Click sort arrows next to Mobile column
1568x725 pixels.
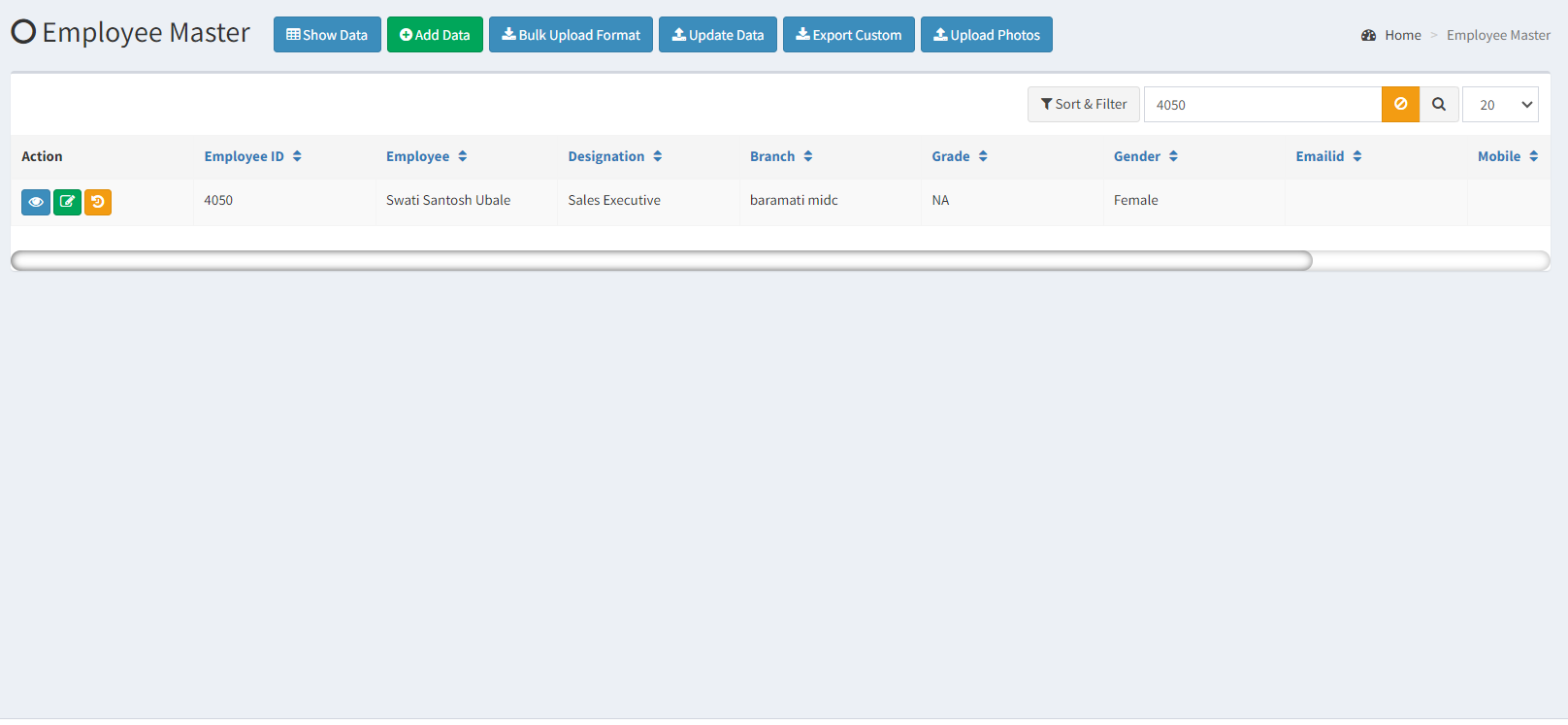(1533, 156)
